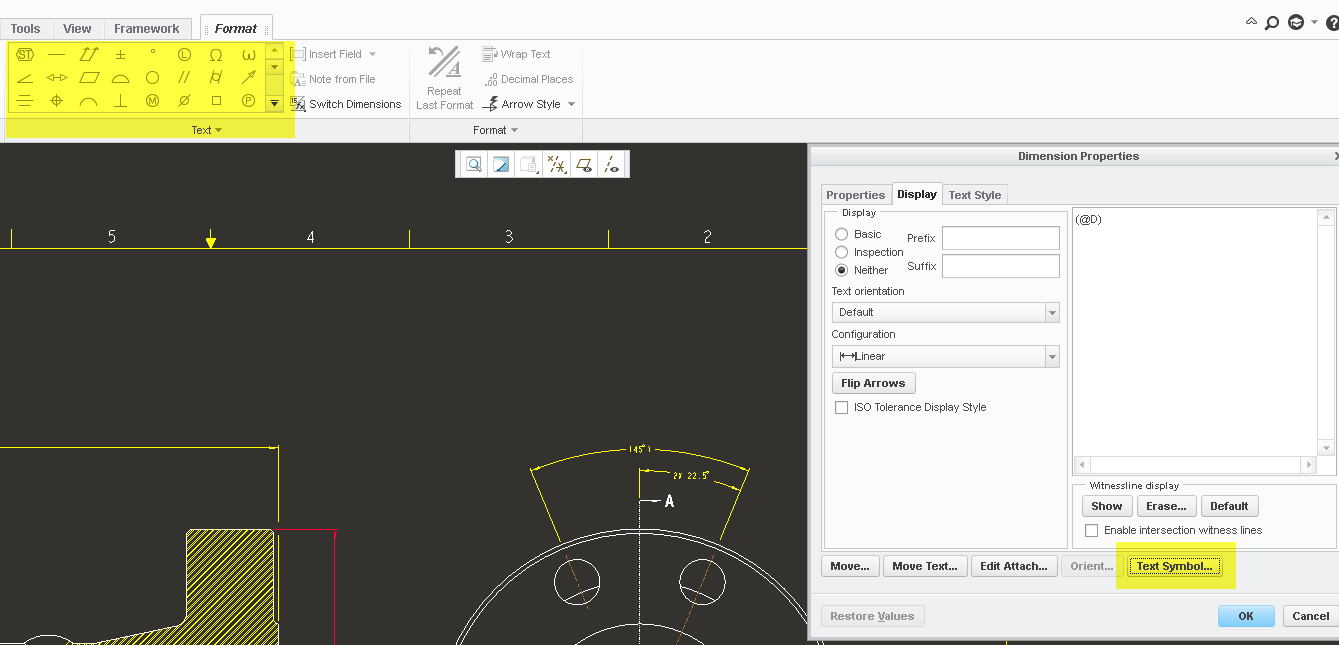1339x645 pixels.
Task: Insert the Omega symbol from the gallery
Action: (x=216, y=54)
